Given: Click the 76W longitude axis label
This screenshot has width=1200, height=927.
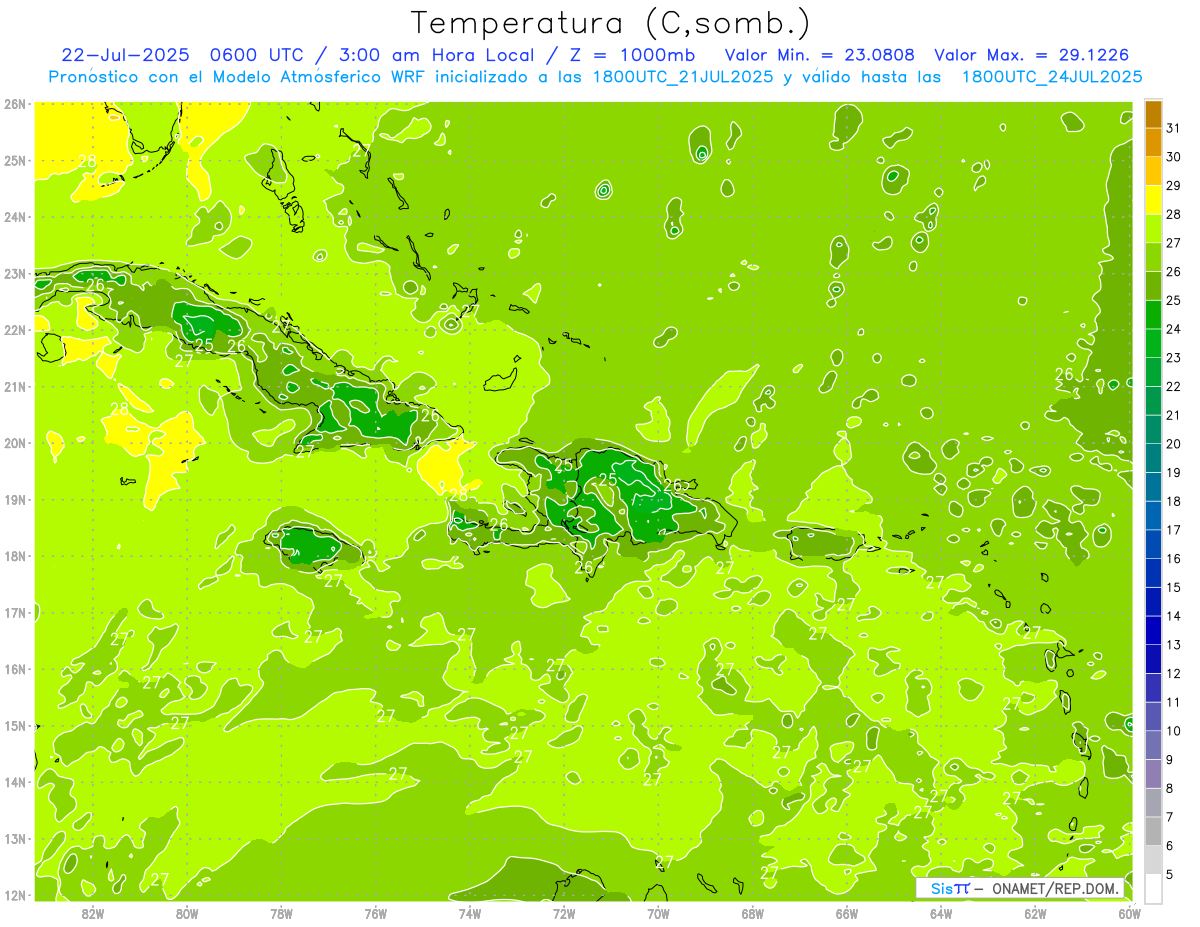Looking at the screenshot, I should pos(376,913).
